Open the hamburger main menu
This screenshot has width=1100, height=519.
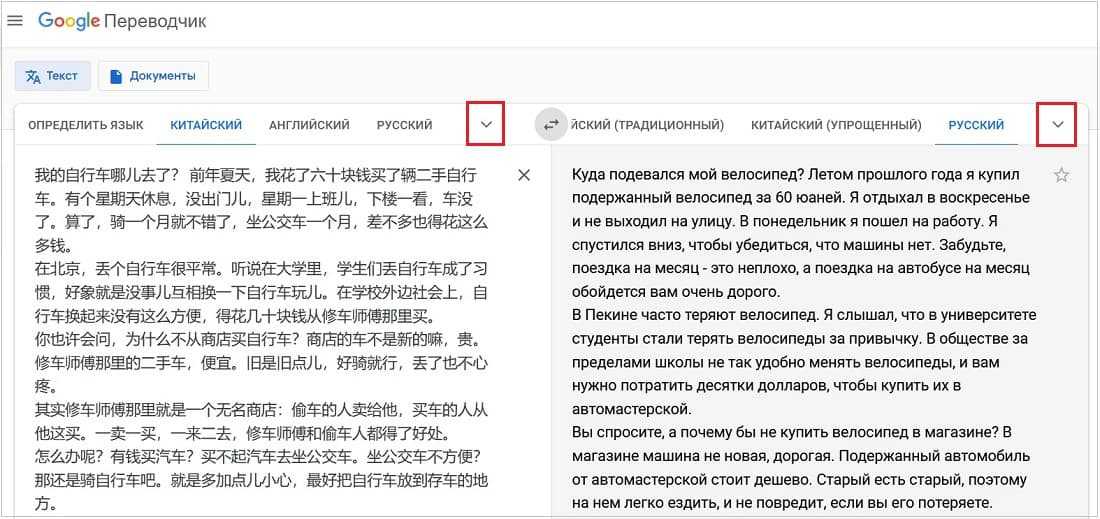(x=15, y=21)
